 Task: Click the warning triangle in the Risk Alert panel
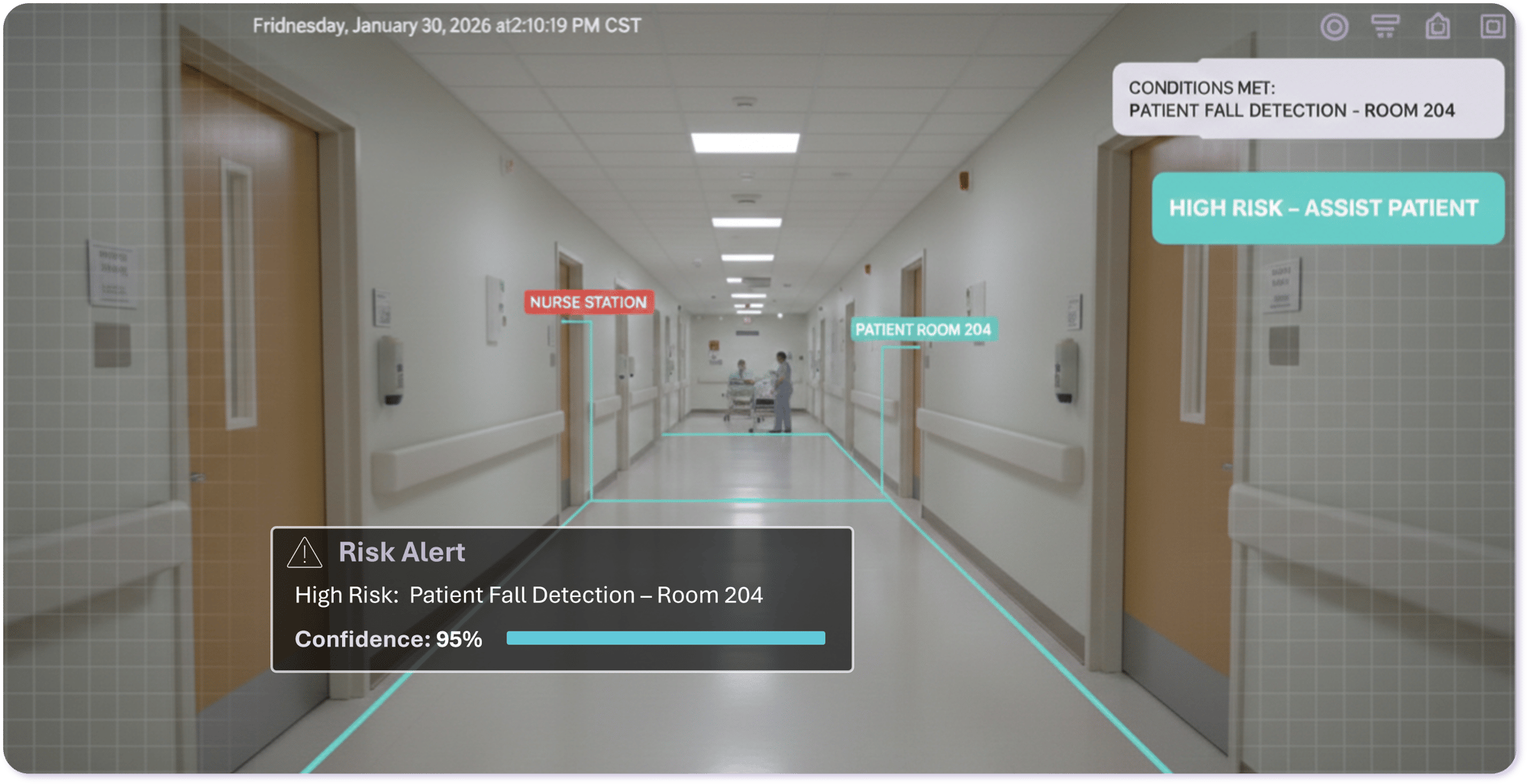tap(305, 553)
